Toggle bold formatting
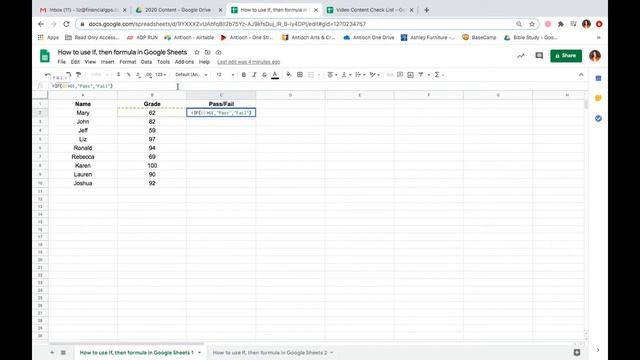 click(244, 75)
